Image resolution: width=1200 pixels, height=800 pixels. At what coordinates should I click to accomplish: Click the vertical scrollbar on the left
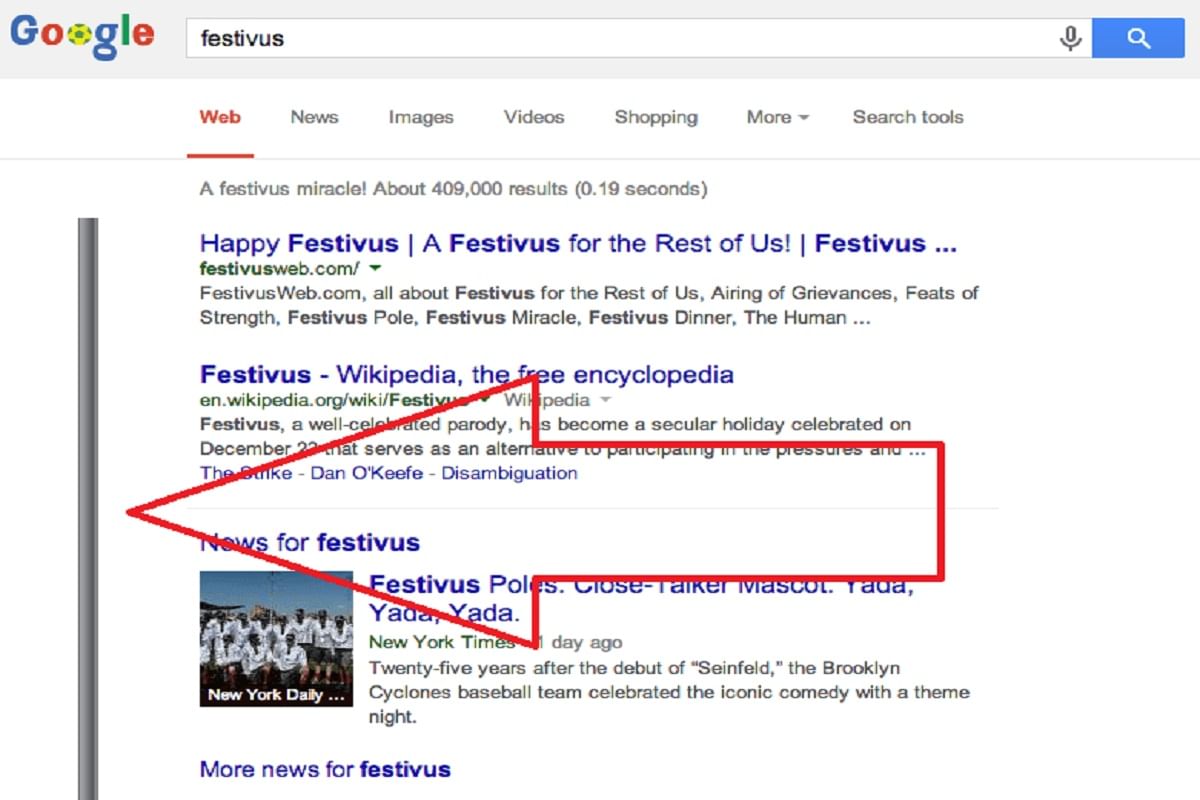(89, 500)
